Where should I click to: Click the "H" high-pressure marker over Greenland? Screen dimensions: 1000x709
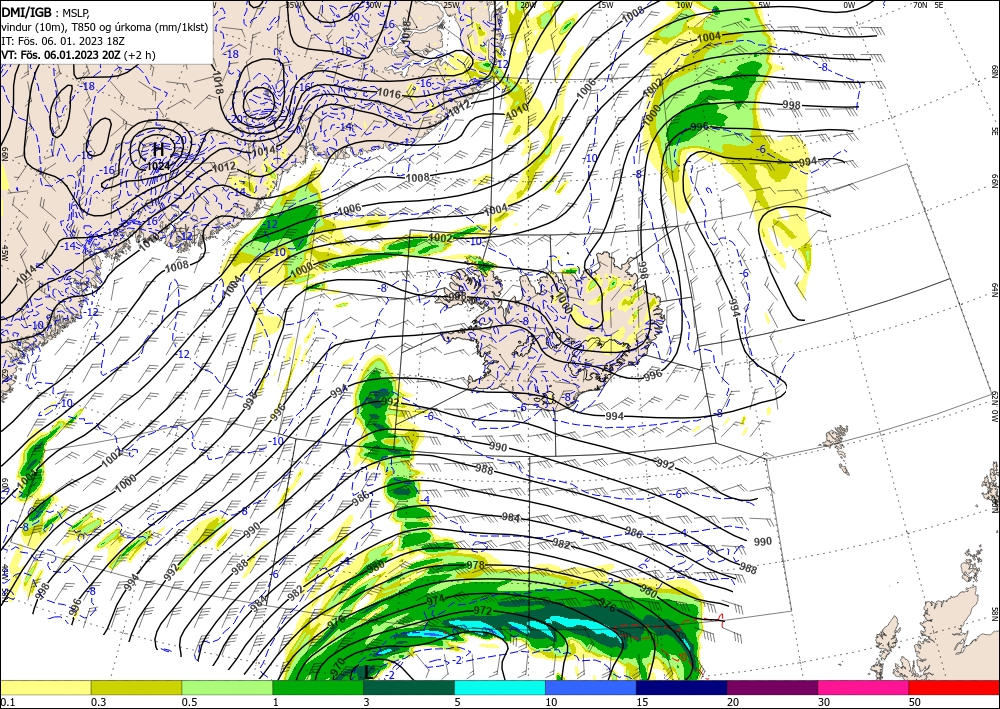pyautogui.click(x=158, y=149)
